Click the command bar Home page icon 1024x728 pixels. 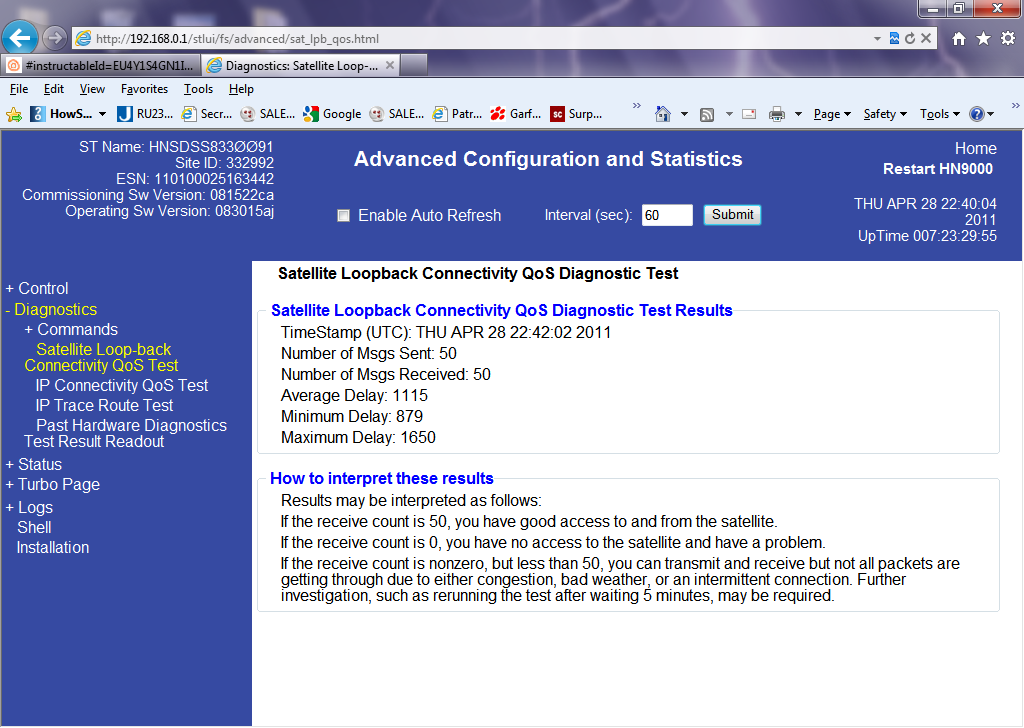(663, 114)
